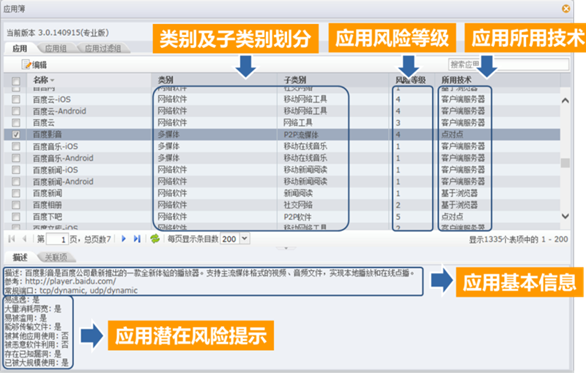
Task: Click the page number input box
Action: coord(57,239)
